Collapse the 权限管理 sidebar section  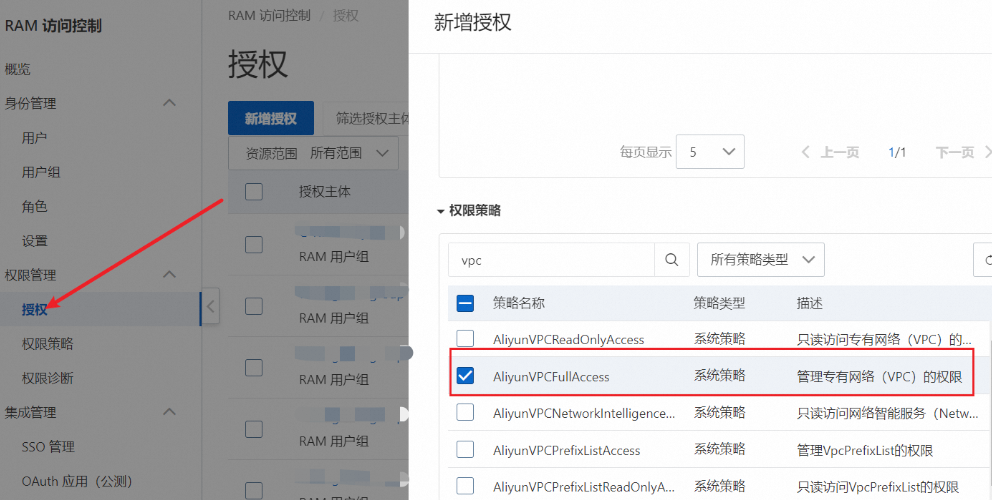(169, 275)
